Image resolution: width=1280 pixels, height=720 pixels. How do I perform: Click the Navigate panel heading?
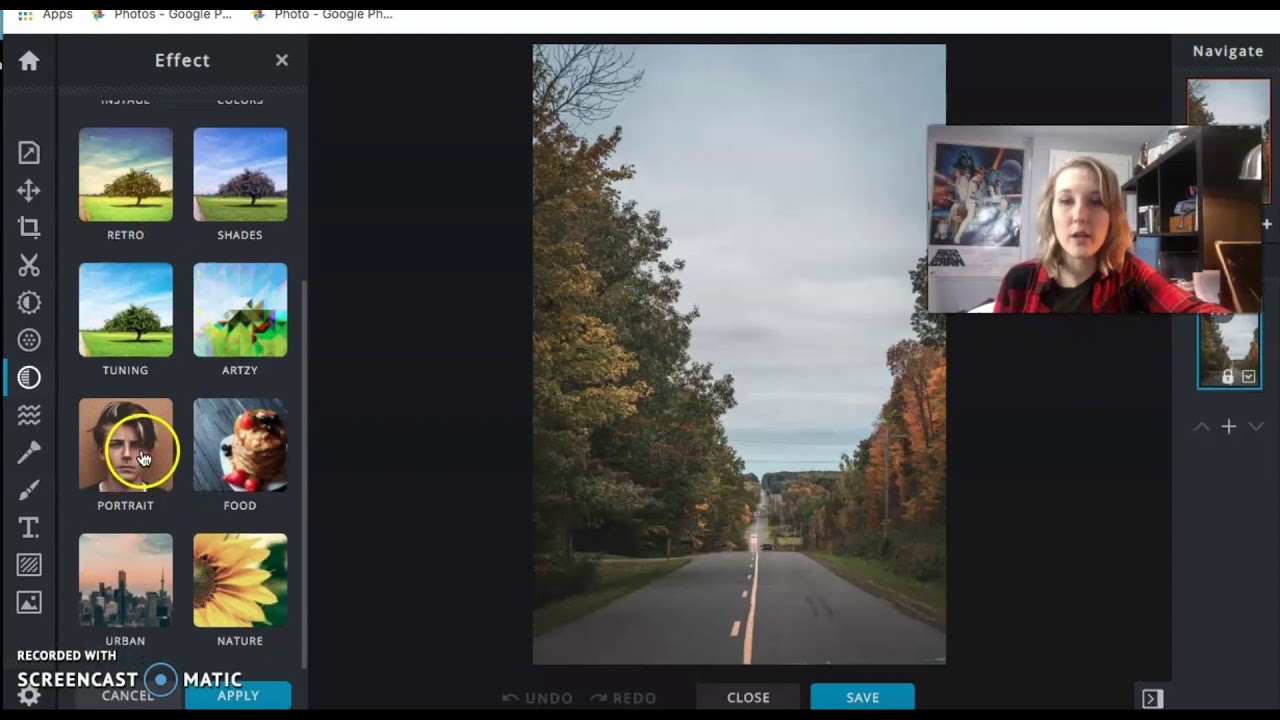(x=1228, y=51)
